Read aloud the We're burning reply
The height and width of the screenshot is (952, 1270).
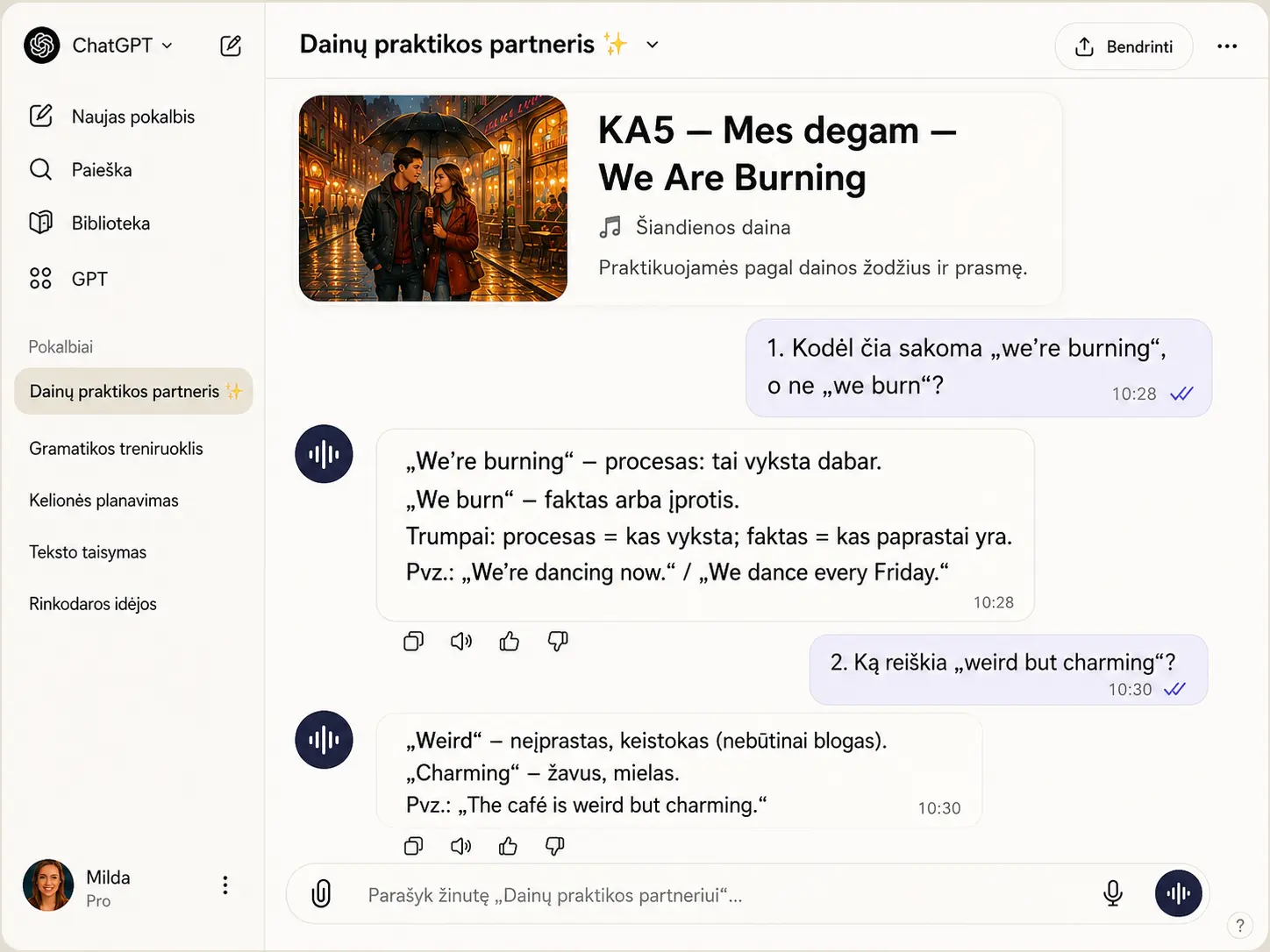tap(461, 642)
